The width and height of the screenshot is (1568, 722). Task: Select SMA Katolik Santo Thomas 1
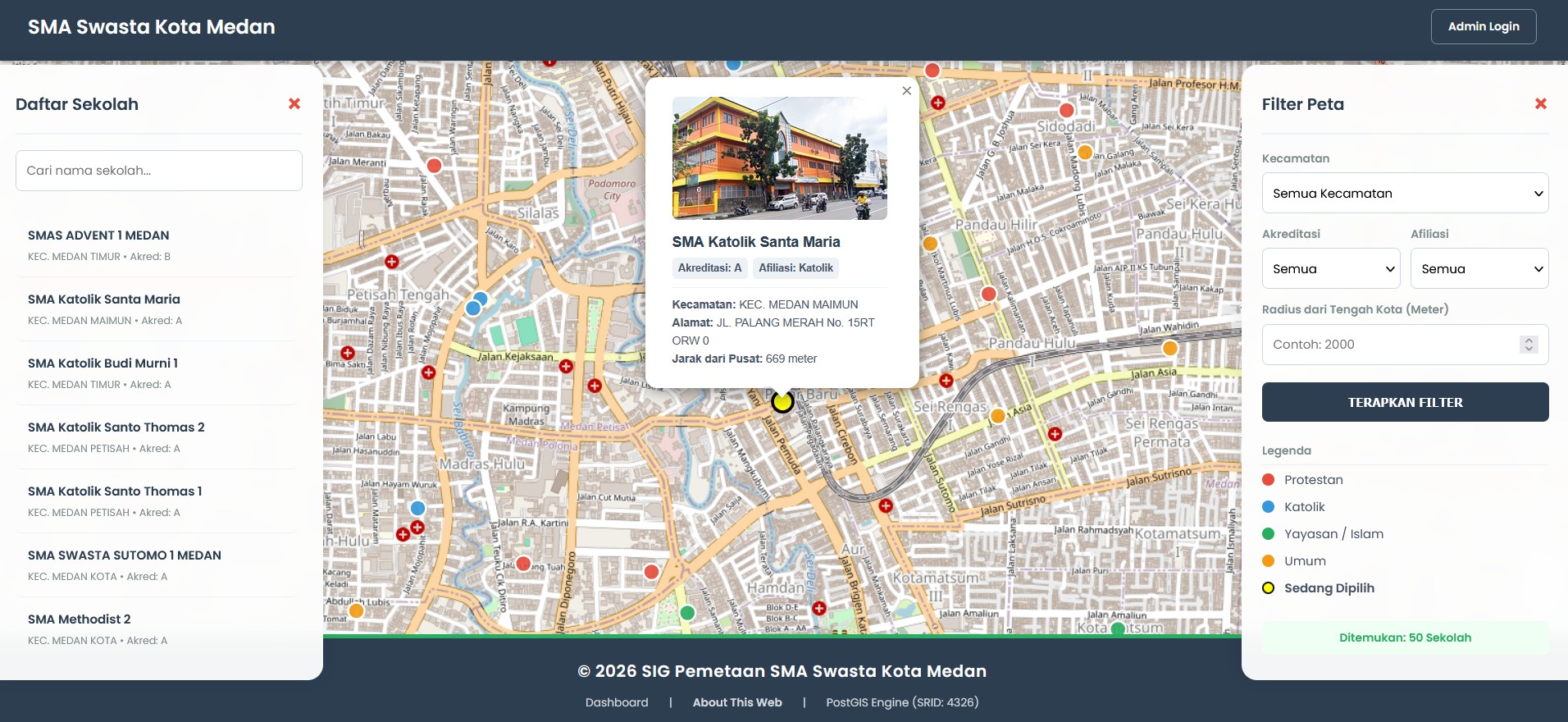(x=156, y=501)
